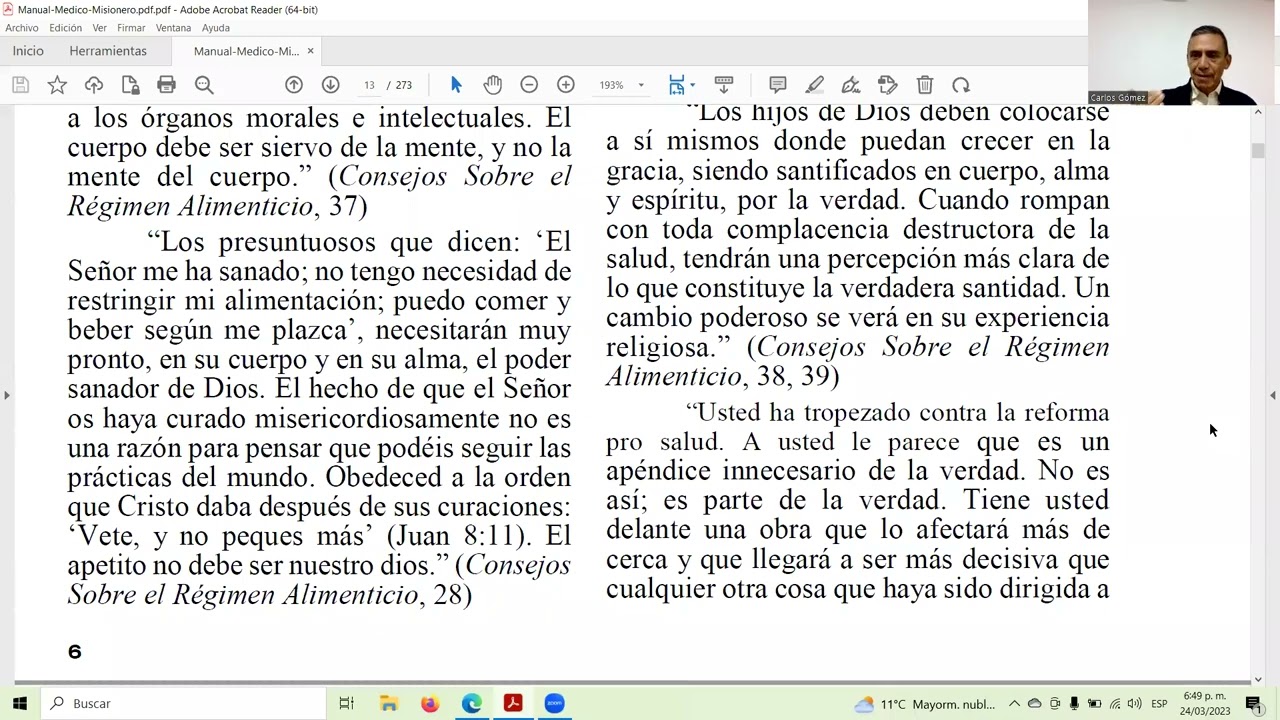The image size is (1280, 720).
Task: Click the stamp and edit tool icon
Action: (x=888, y=85)
